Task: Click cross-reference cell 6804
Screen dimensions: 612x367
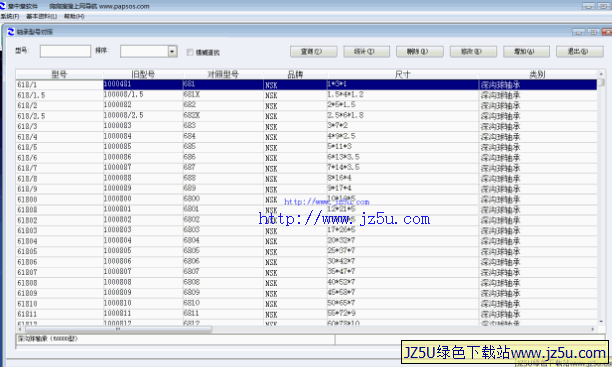Action: (x=223, y=241)
